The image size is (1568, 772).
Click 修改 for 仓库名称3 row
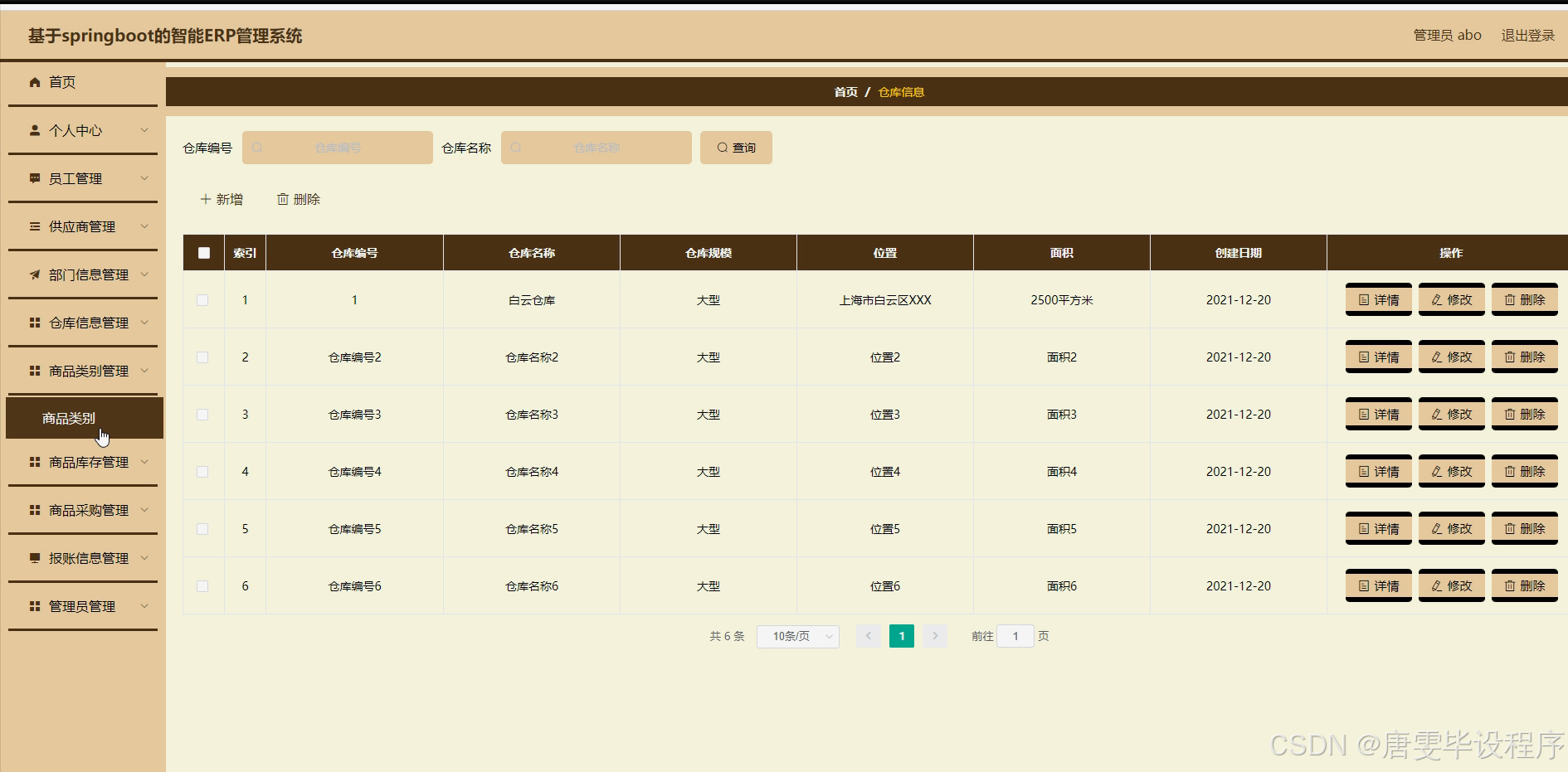pyautogui.click(x=1452, y=414)
